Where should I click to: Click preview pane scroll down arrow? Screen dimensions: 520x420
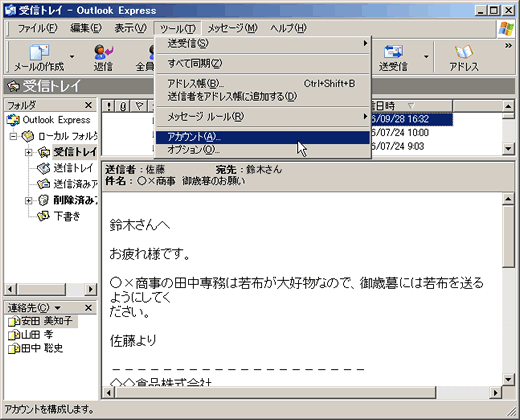point(508,379)
